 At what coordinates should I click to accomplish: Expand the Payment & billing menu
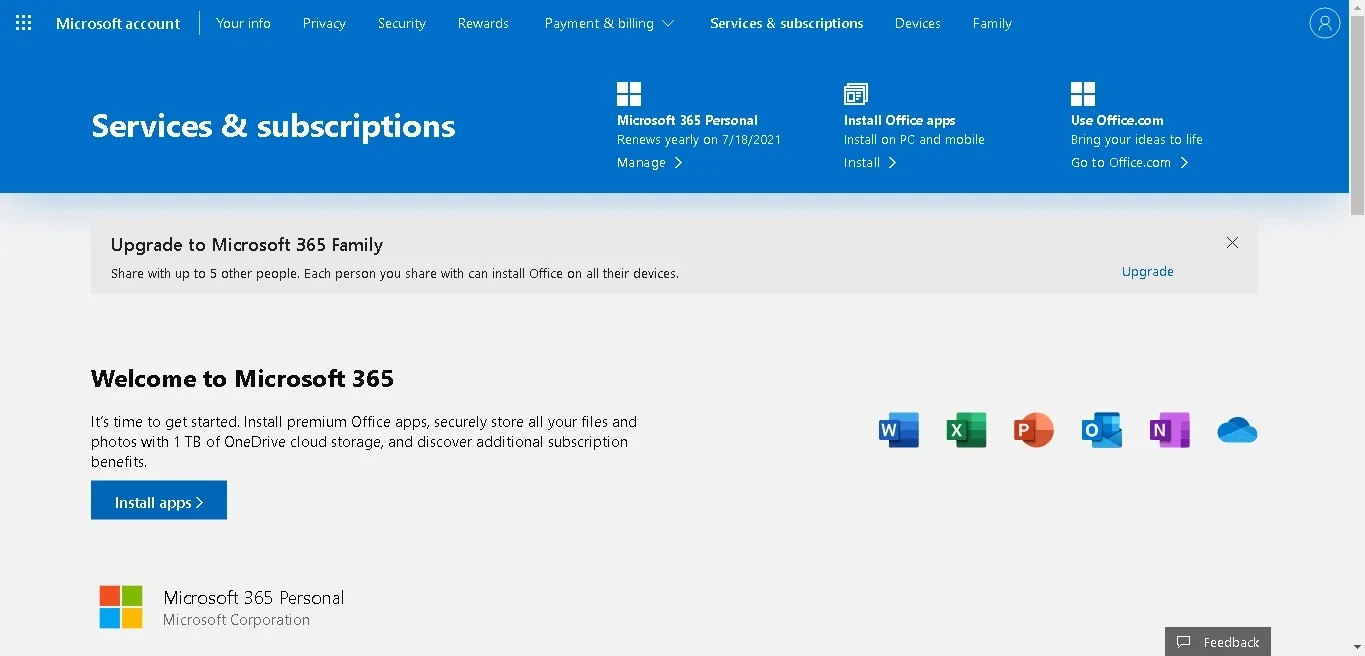[609, 23]
